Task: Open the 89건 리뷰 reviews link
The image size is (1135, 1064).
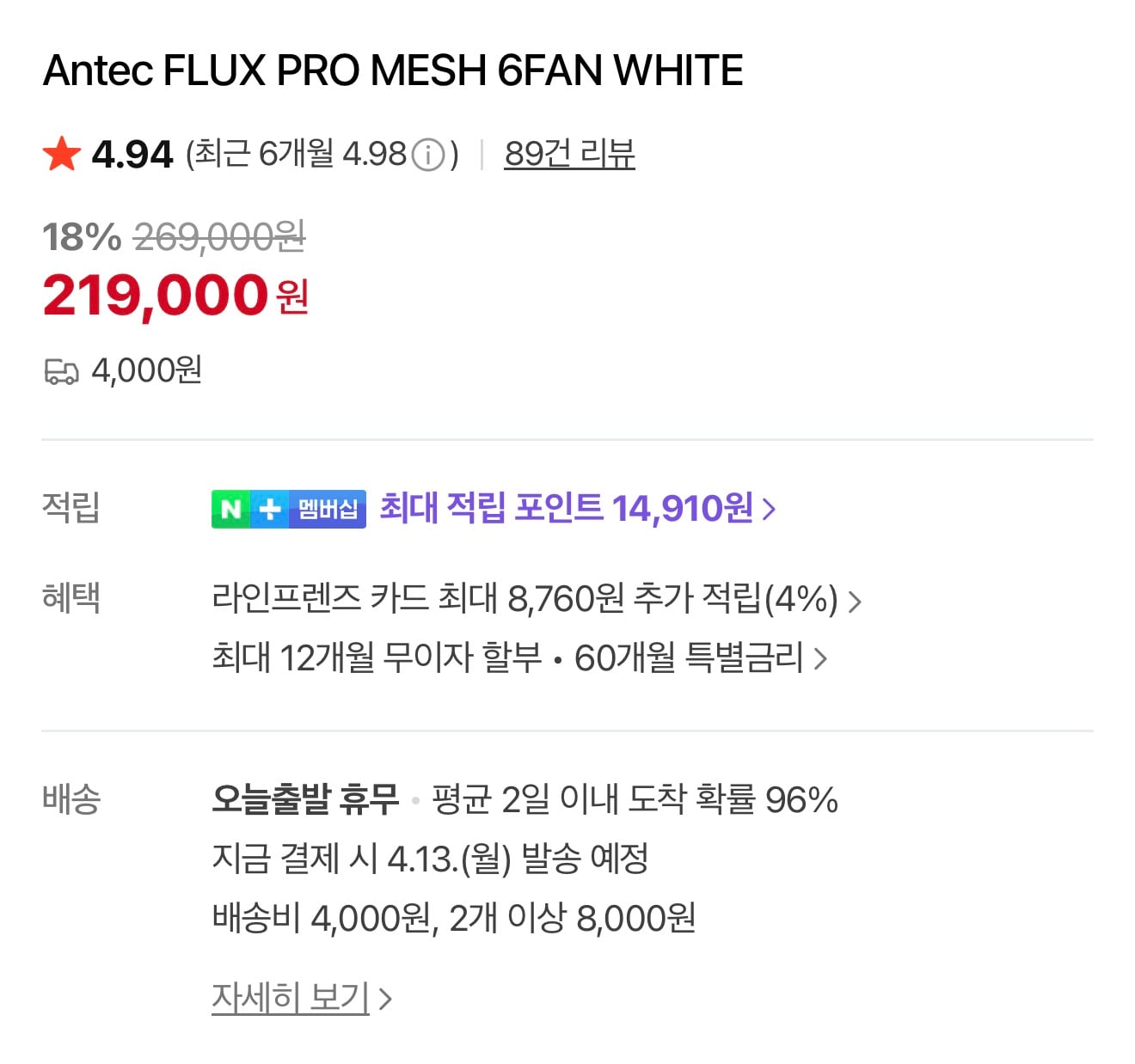Action: pyautogui.click(x=568, y=153)
